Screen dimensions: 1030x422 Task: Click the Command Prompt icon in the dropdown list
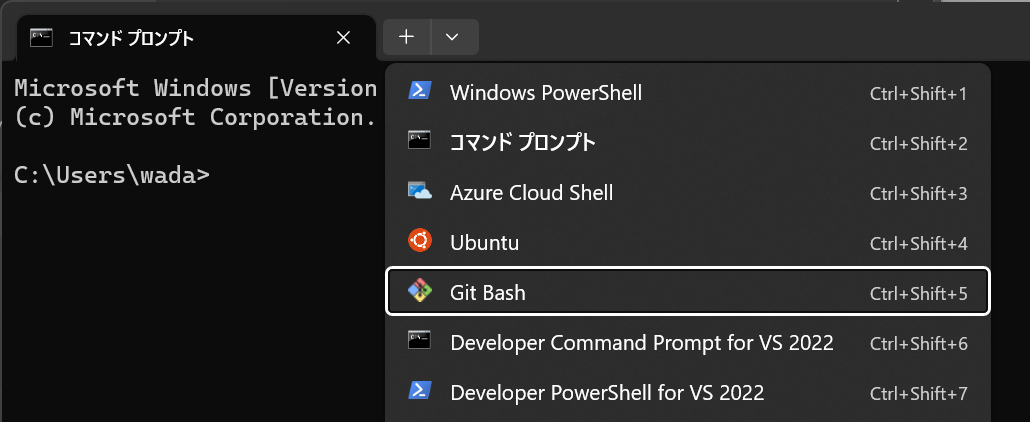[x=419, y=141]
